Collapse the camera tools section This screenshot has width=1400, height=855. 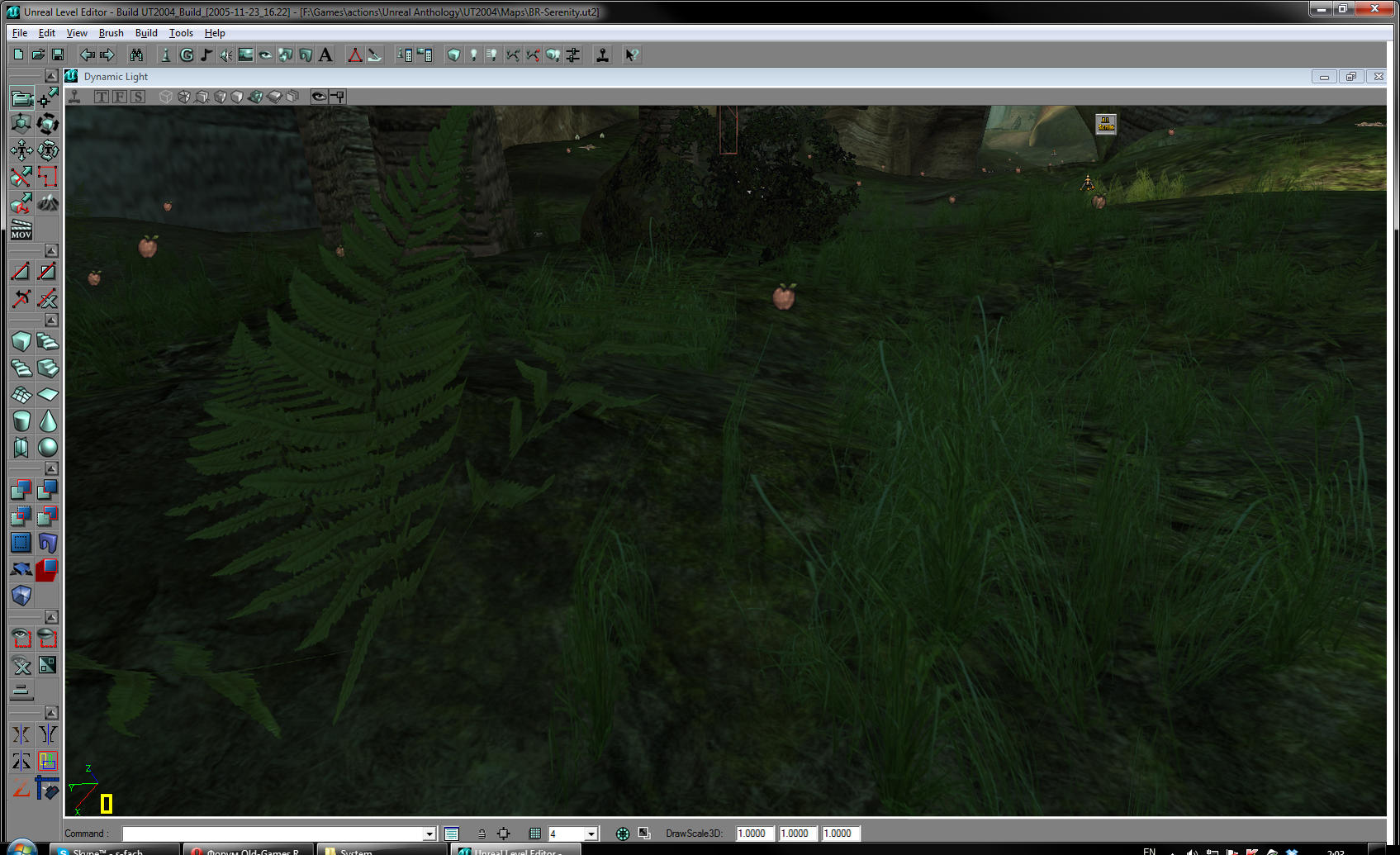pyautogui.click(x=51, y=75)
